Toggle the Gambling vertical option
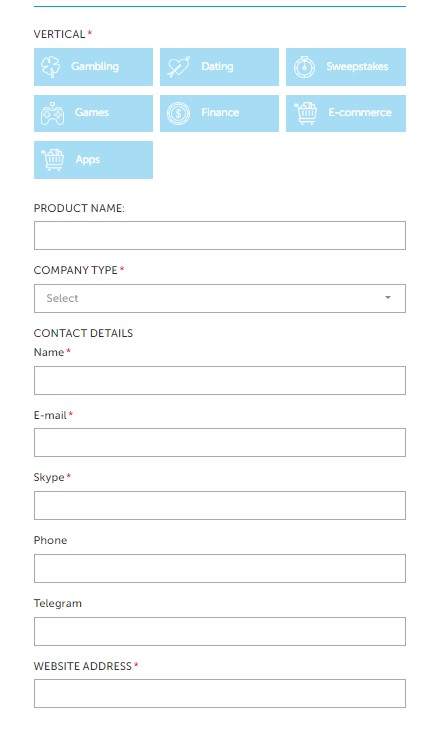This screenshot has width=426, height=733. tap(94, 67)
